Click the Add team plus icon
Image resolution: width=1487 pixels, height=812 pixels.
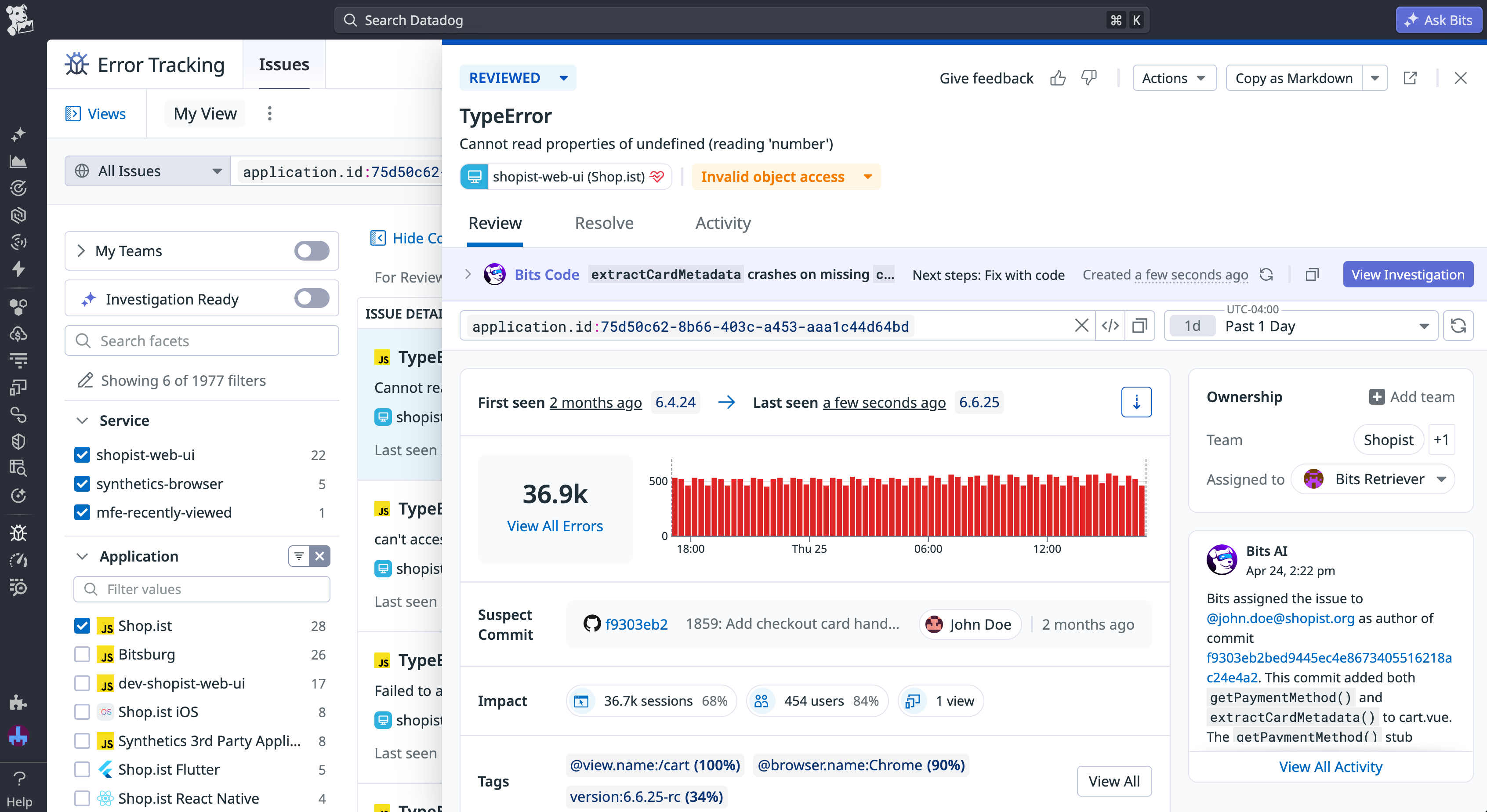1376,397
